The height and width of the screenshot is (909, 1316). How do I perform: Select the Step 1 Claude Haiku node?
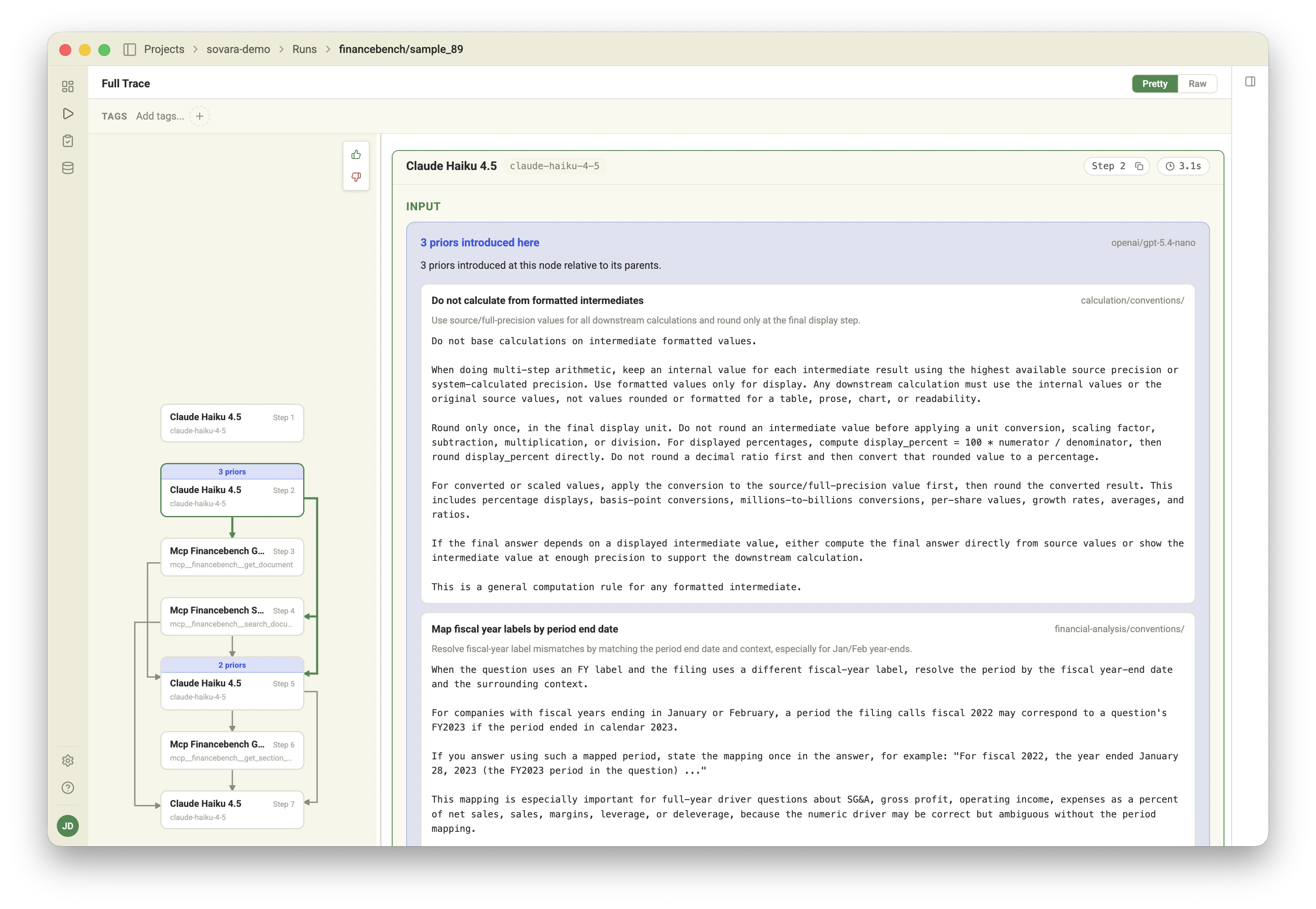click(232, 423)
